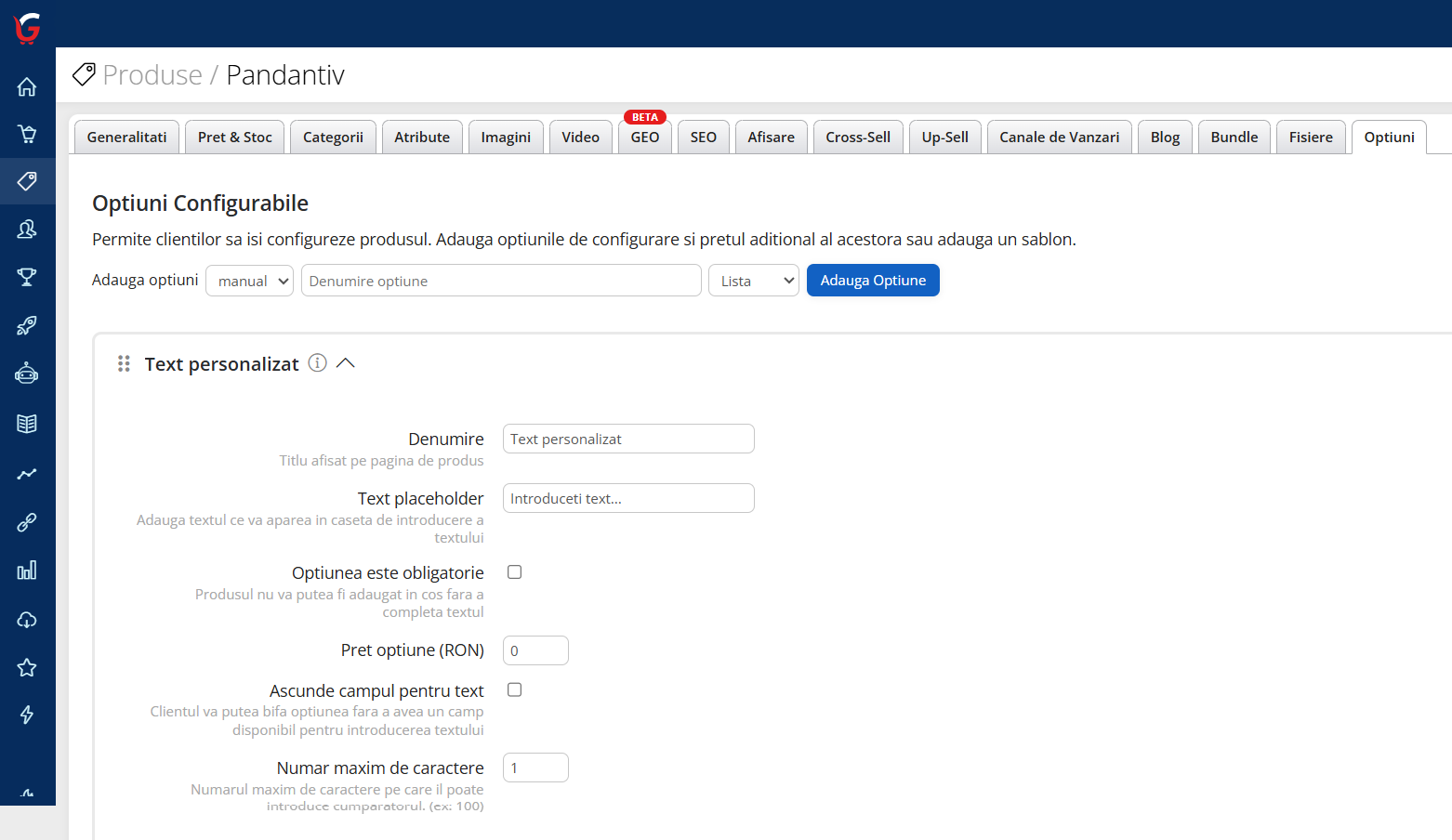
Task: Open the home dashboard icon
Action: pyautogui.click(x=27, y=86)
